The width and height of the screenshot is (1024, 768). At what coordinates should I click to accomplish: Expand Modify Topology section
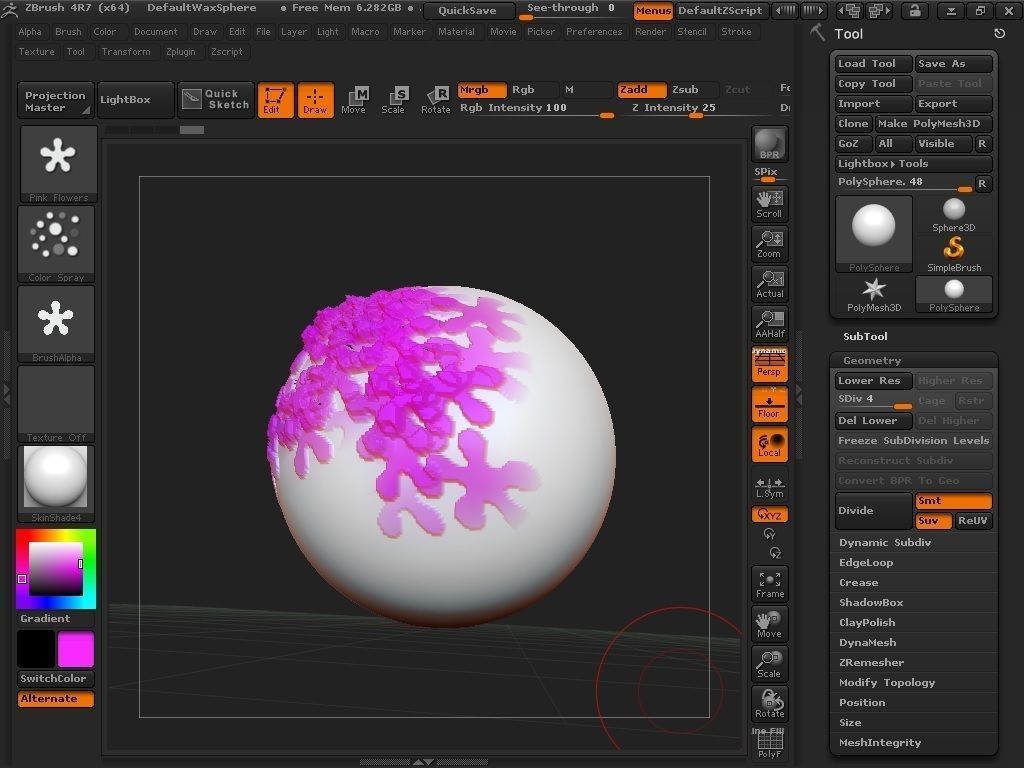887,682
